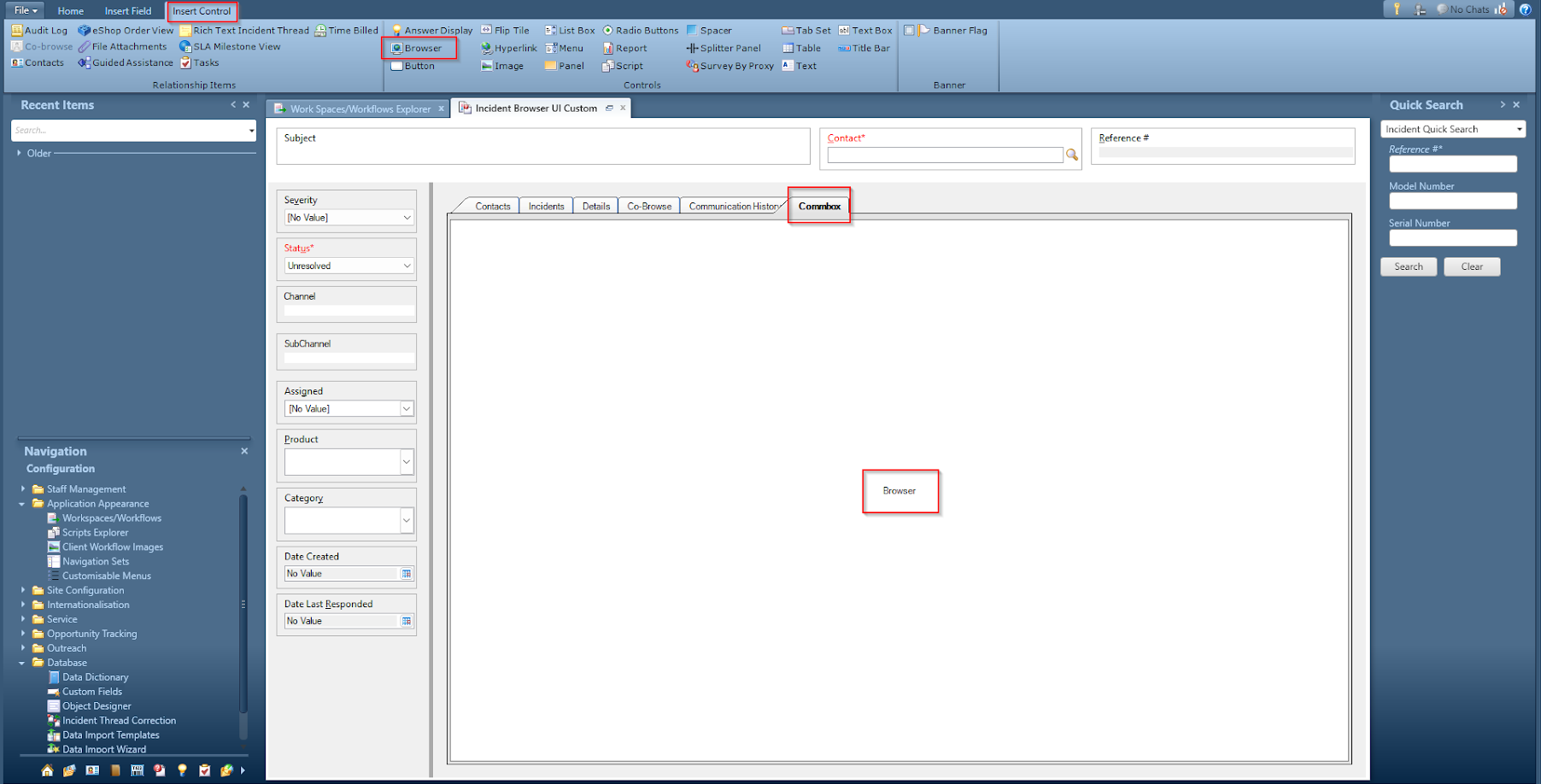Open the help question mark icon

[x=1525, y=9]
